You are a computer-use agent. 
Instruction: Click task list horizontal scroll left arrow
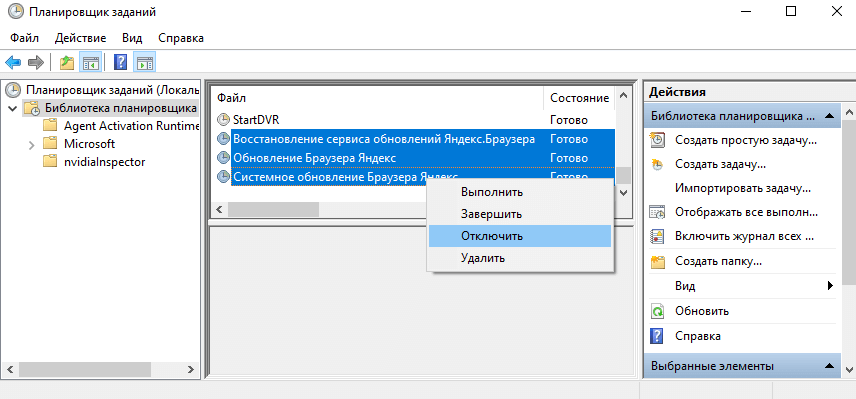point(219,209)
